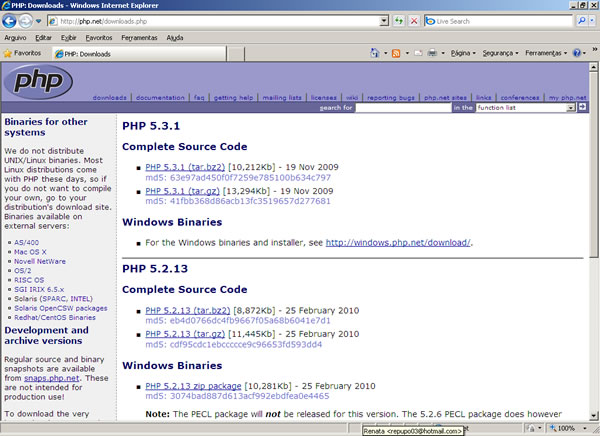Viewport: 600px width, 436px height.
Task: Download PHP 5.2.13 (tar.gz)
Action: [185, 334]
